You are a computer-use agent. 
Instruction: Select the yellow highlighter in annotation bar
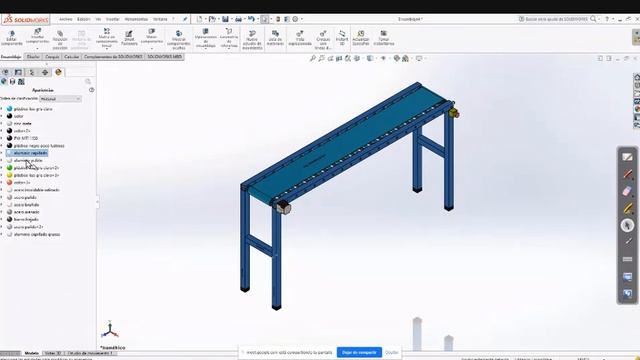(627, 208)
